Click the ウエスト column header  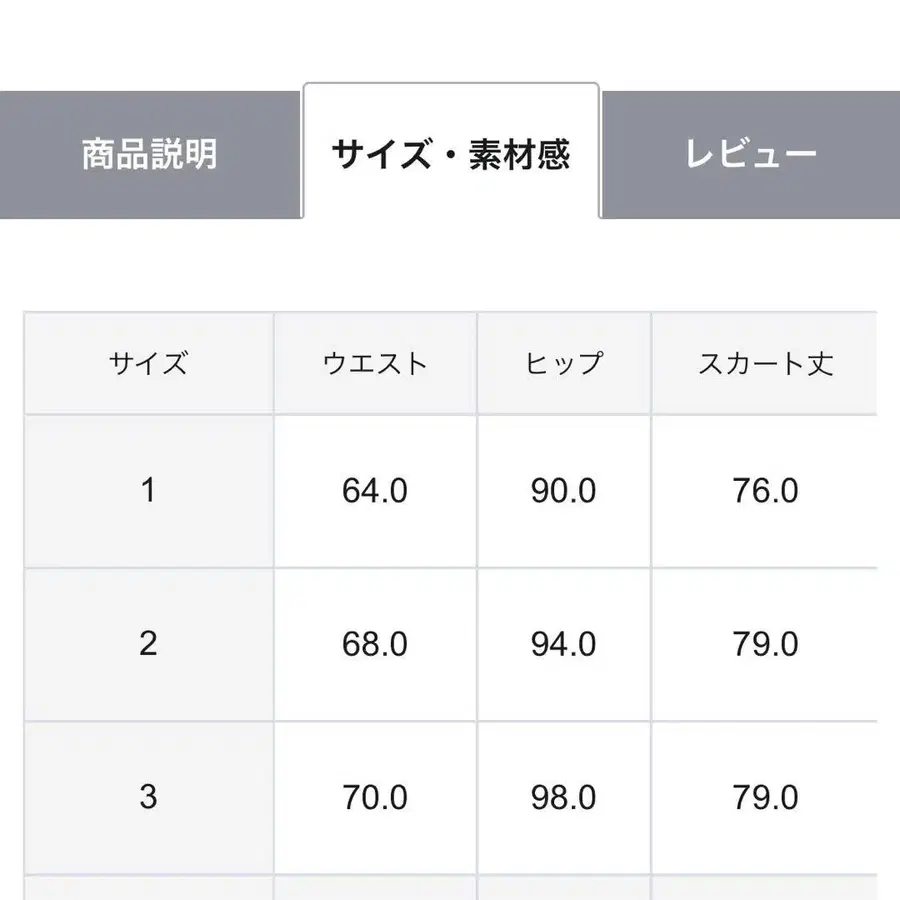click(372, 363)
